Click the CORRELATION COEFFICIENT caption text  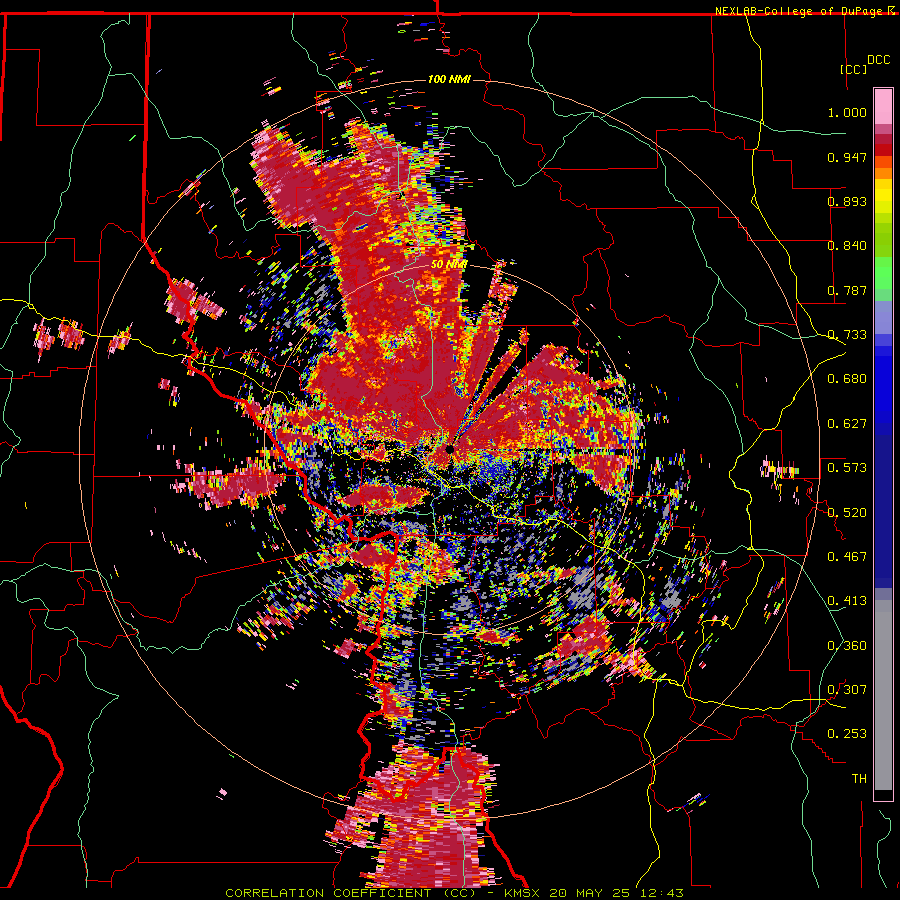pyautogui.click(x=328, y=893)
